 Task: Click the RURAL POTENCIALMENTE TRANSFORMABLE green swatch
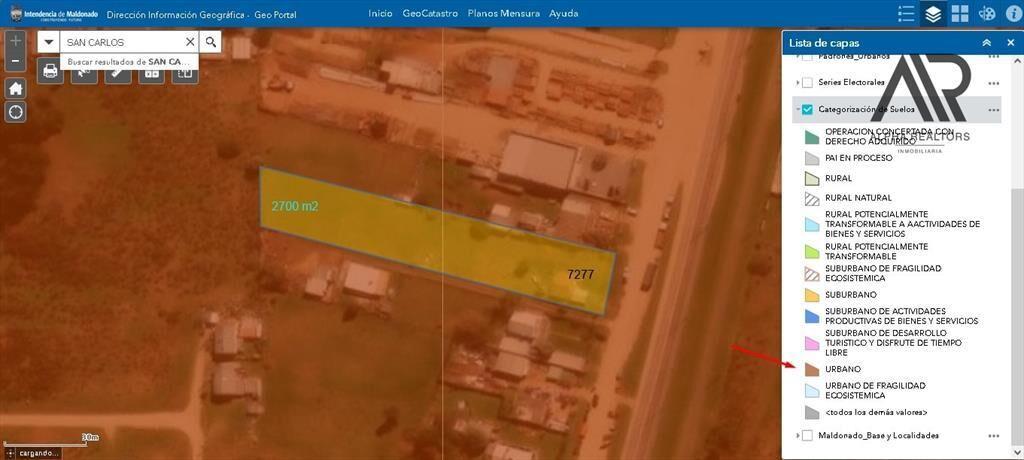tap(812, 252)
